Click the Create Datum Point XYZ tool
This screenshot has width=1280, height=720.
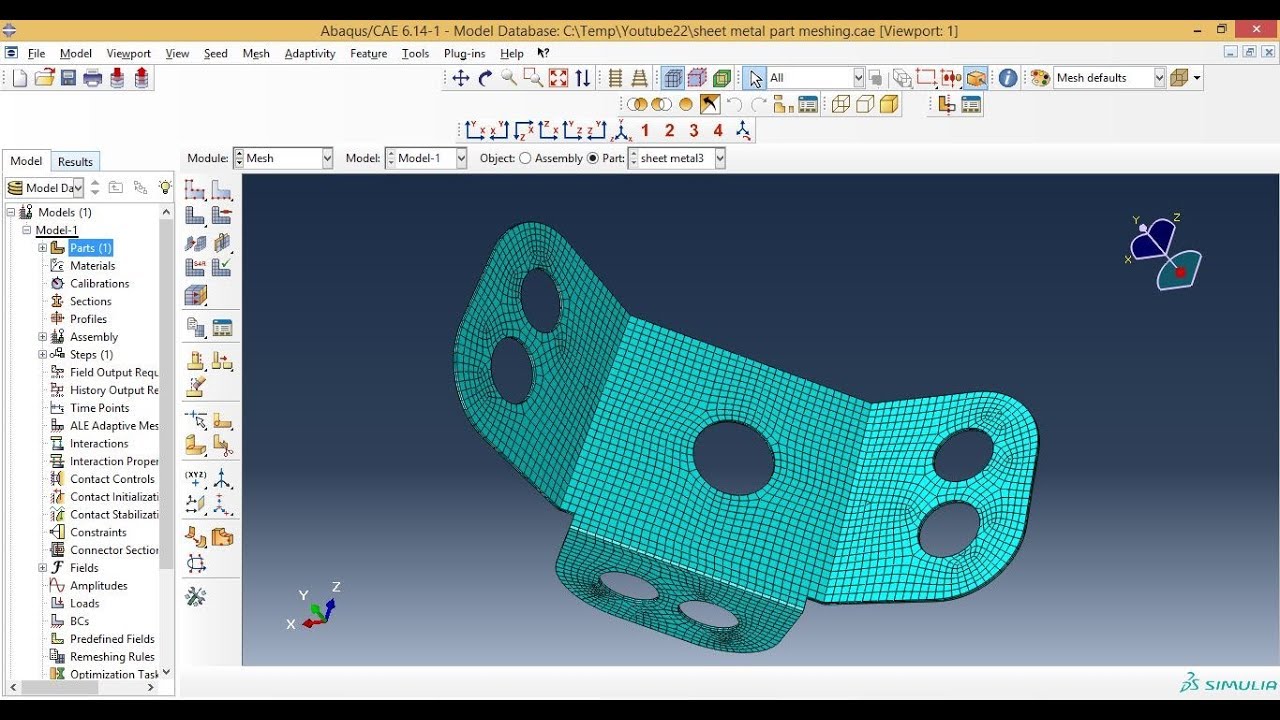(x=196, y=479)
